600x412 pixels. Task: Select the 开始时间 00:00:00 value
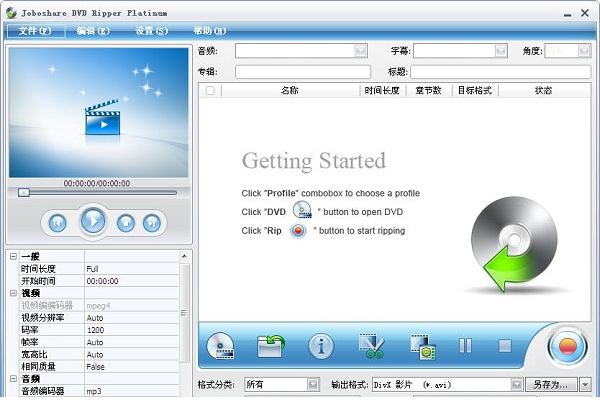(x=131, y=281)
